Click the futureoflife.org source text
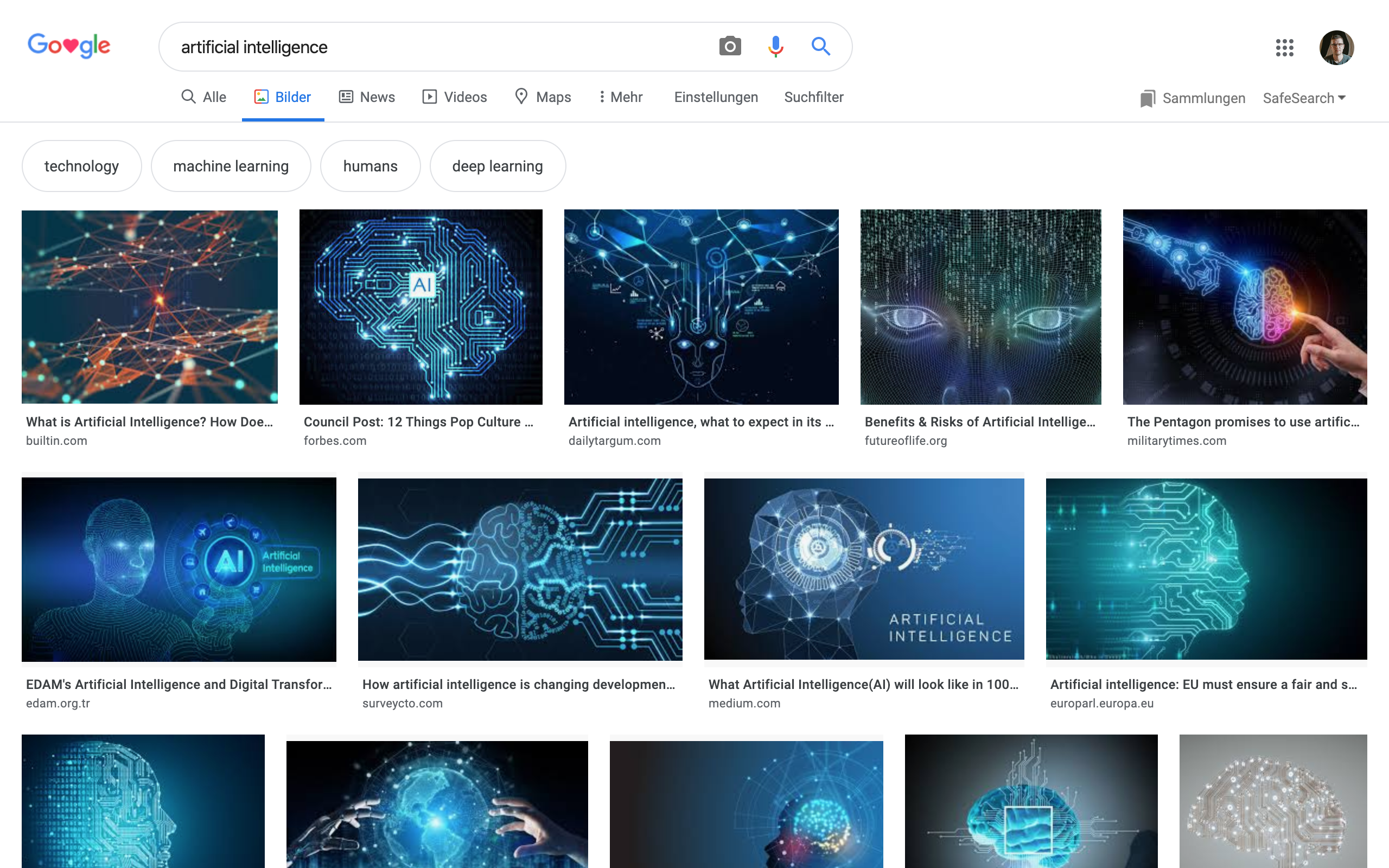 (906, 441)
